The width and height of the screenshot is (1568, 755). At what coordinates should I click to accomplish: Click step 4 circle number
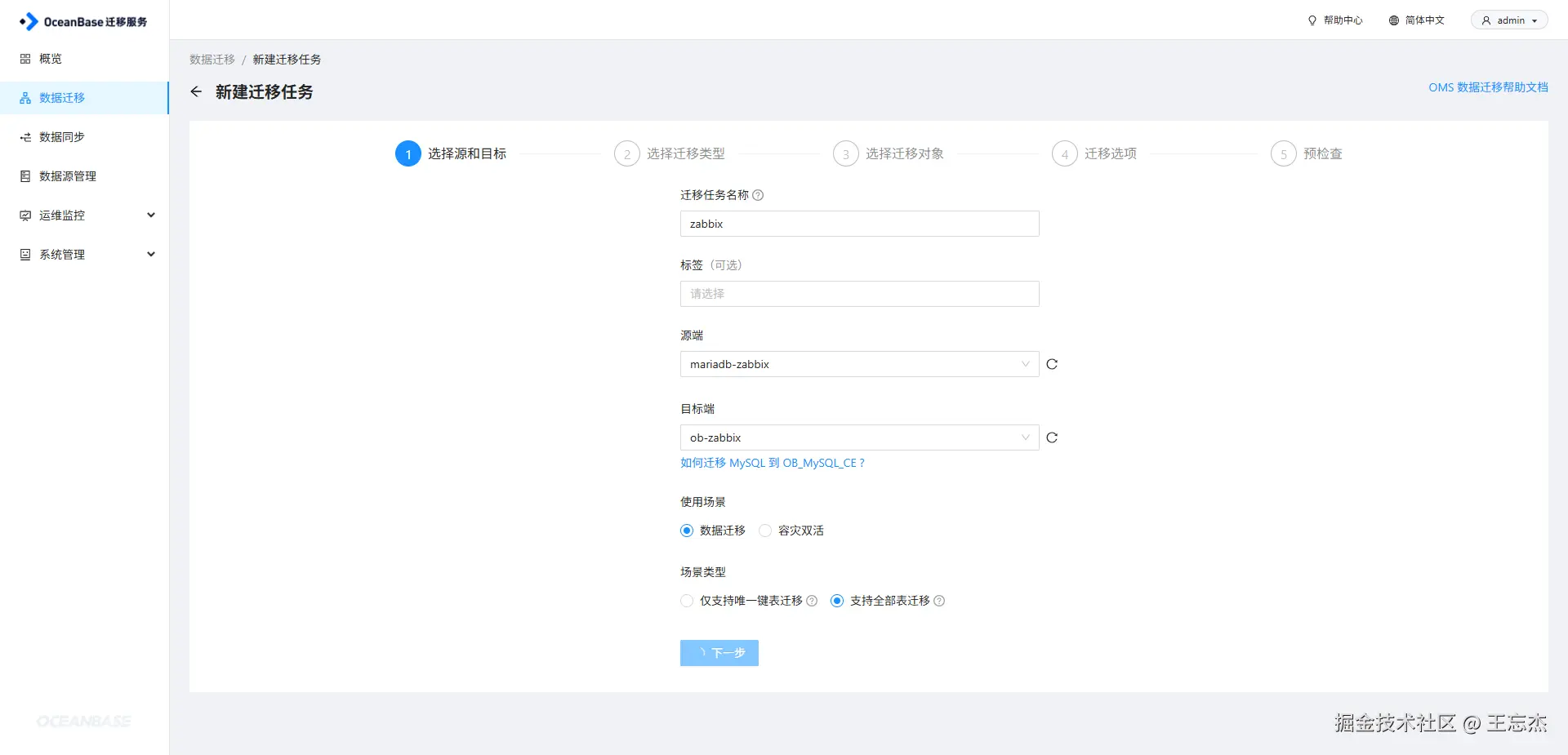pyautogui.click(x=1065, y=153)
